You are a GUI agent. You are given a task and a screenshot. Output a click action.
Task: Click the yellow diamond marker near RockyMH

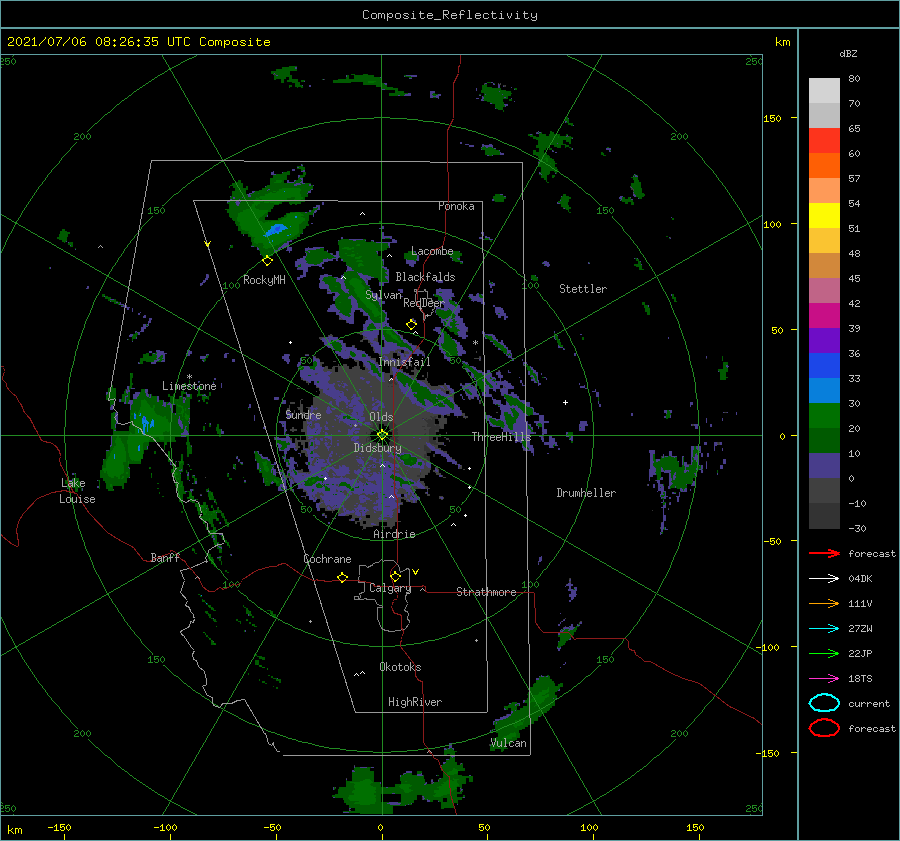click(267, 261)
